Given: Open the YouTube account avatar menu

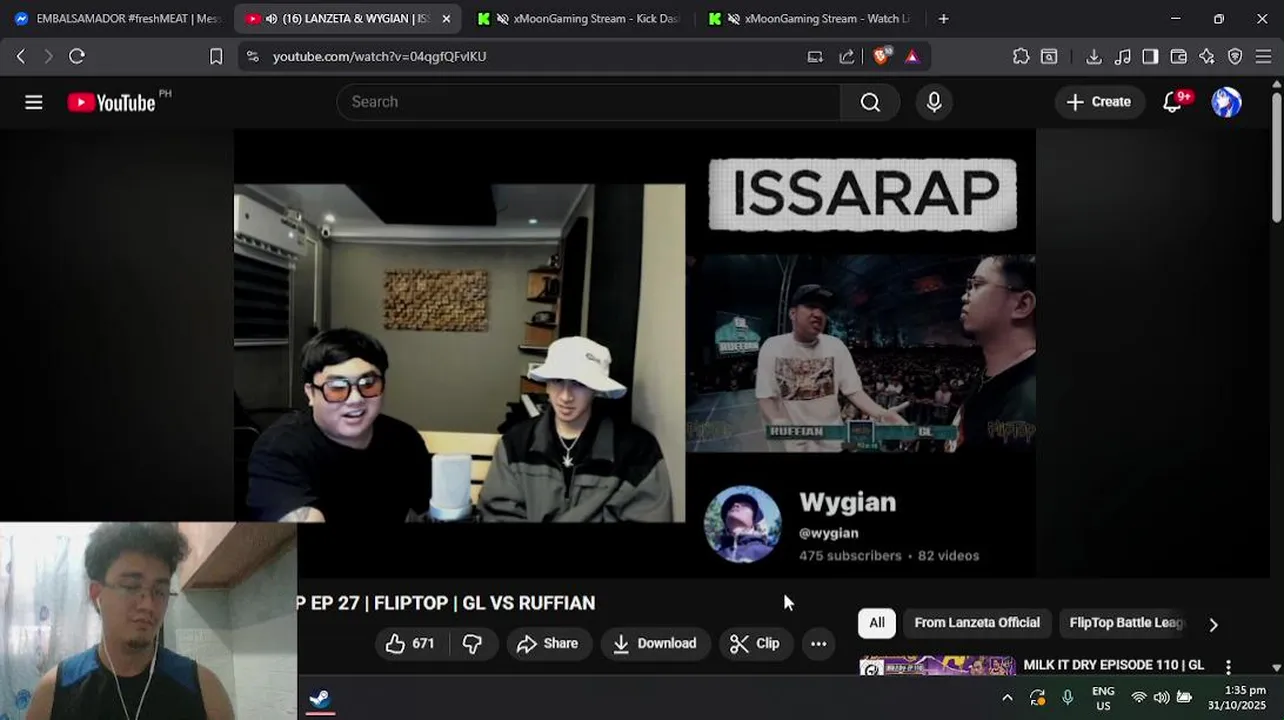Looking at the screenshot, I should 1226,102.
